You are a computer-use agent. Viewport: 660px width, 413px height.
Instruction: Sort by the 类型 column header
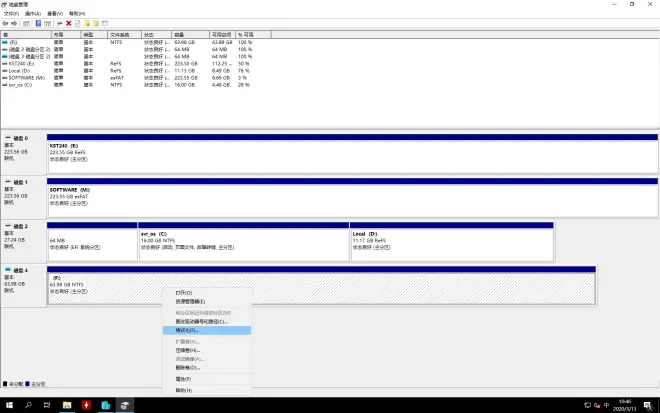pyautogui.click(x=94, y=35)
